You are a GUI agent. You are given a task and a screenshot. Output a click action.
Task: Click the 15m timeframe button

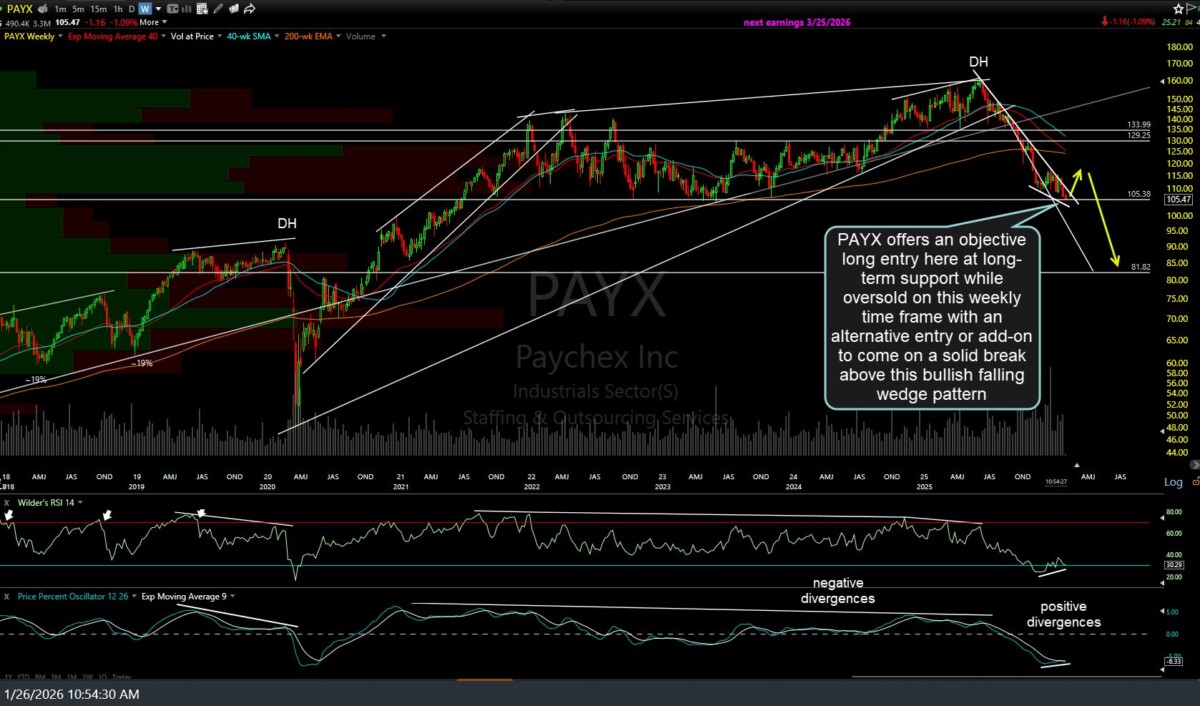coord(98,9)
